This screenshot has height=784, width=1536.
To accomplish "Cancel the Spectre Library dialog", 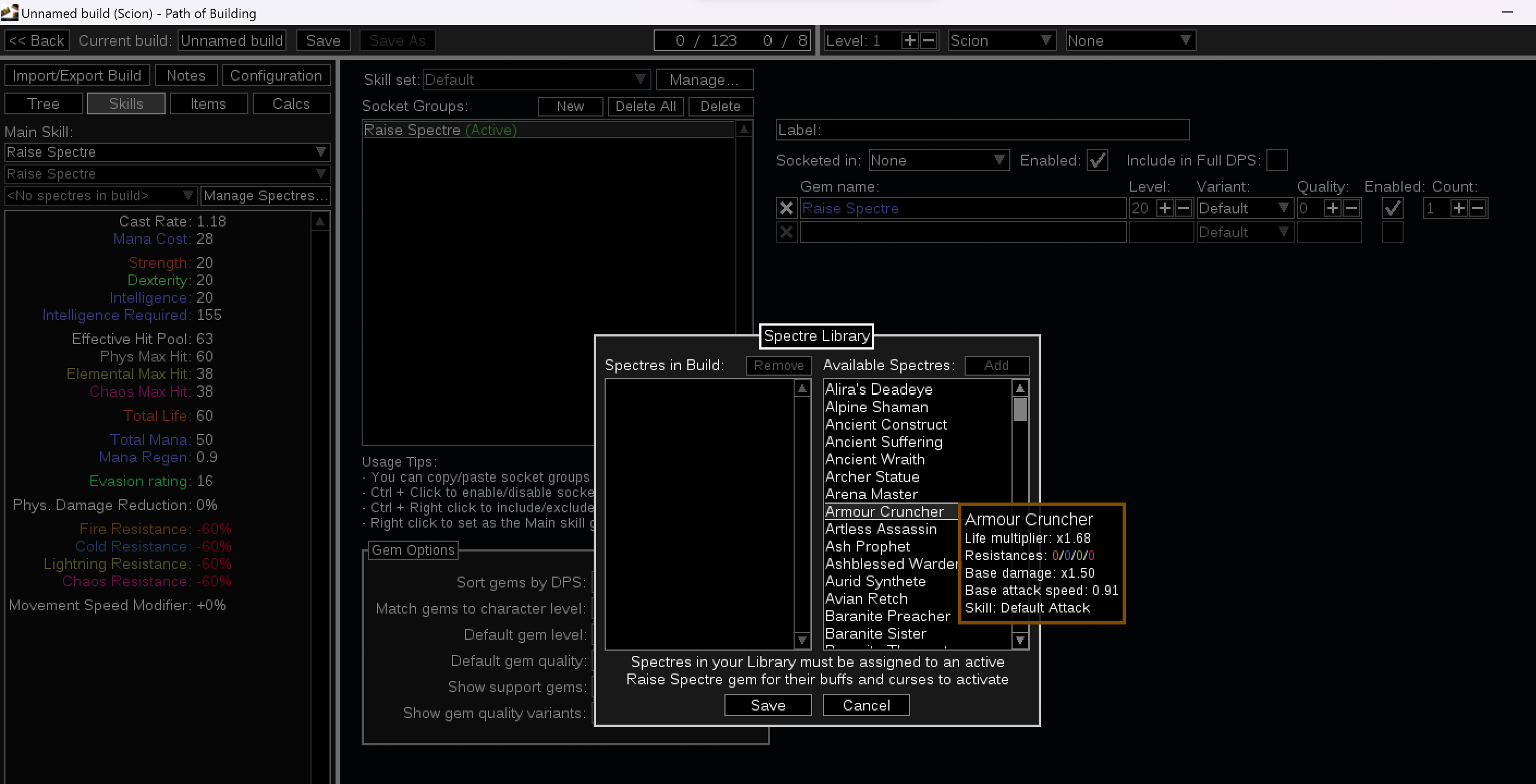I will (x=866, y=705).
